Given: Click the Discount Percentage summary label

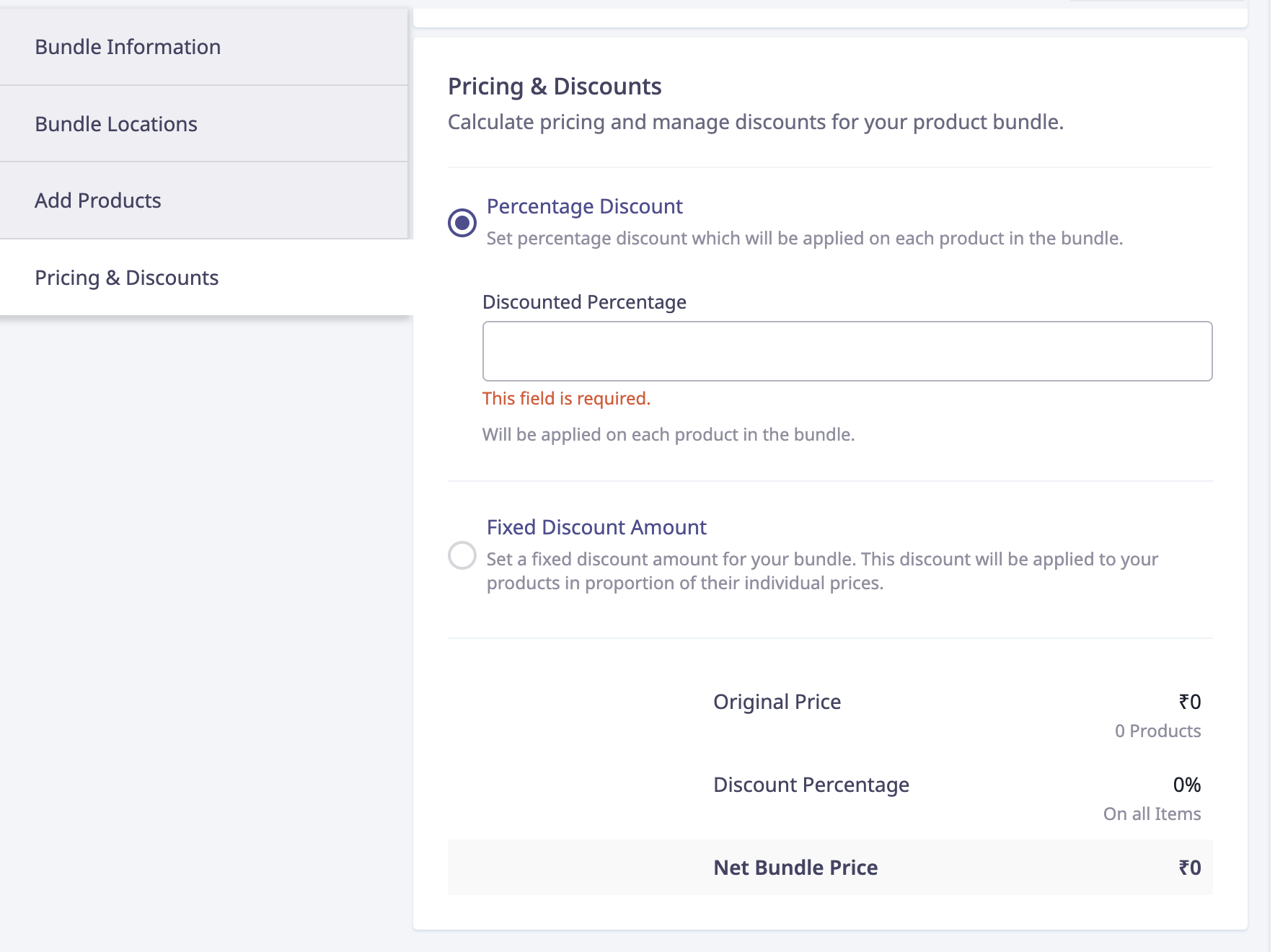Looking at the screenshot, I should tap(811, 785).
